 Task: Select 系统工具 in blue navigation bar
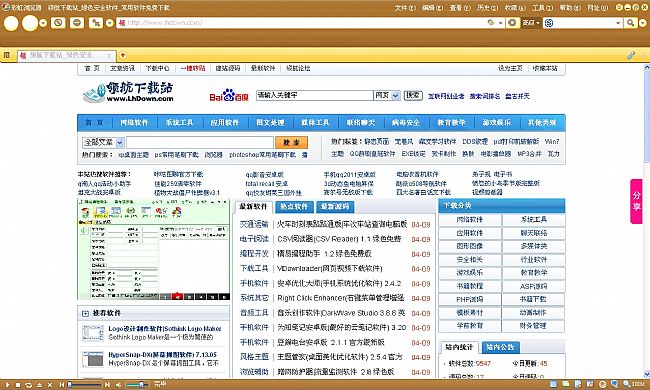coord(179,123)
